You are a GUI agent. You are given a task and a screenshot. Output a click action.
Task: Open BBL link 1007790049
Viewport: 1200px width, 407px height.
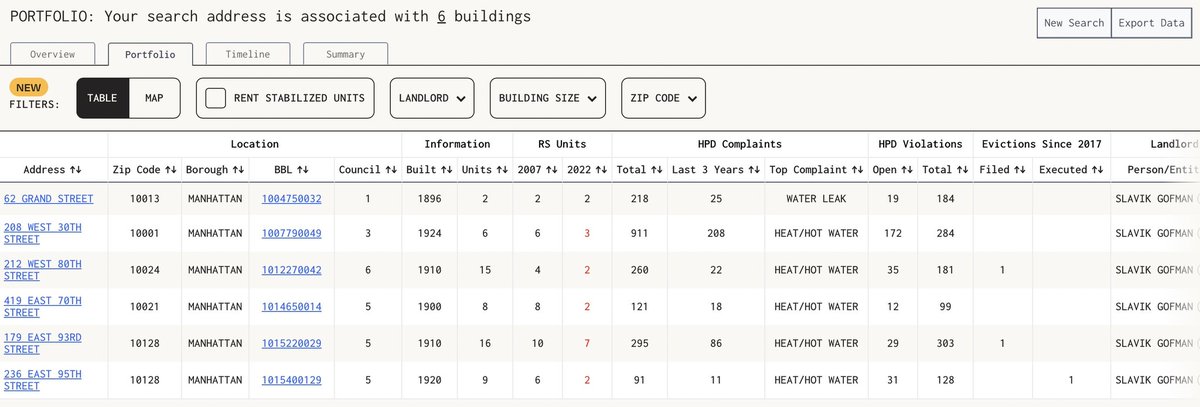(292, 233)
